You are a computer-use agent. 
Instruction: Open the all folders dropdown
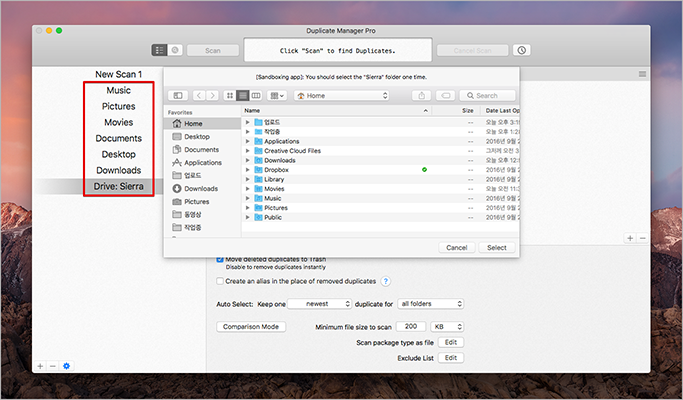click(430, 304)
